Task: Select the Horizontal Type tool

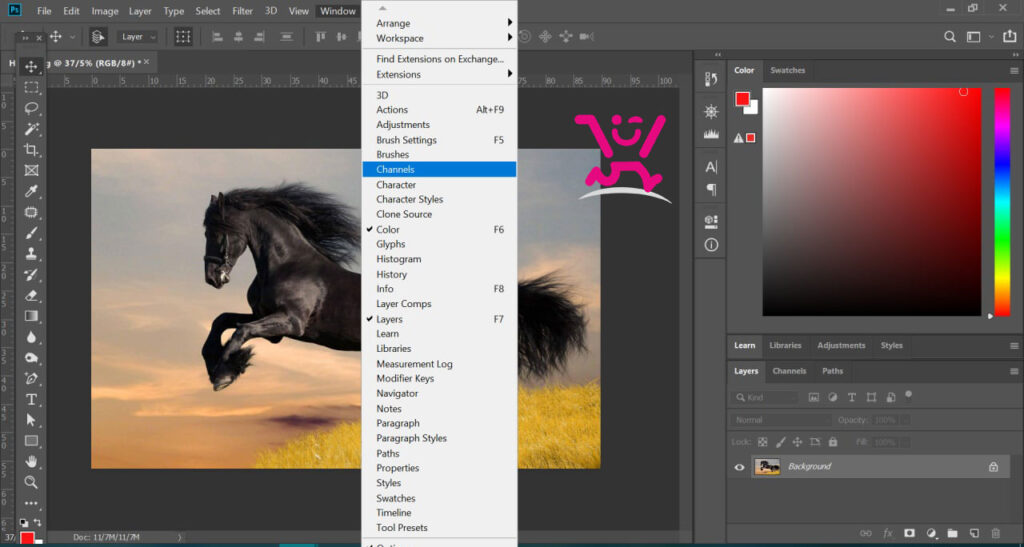Action: (x=31, y=399)
